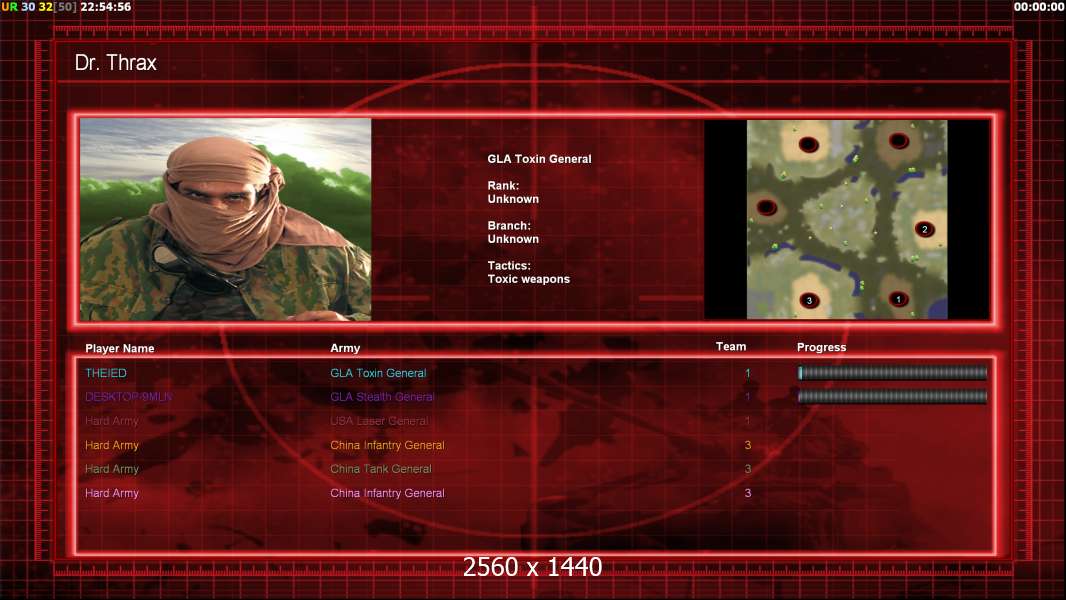Screen dimensions: 1066x600
Task: Click the 00:00:00 timer readout
Action: coord(1038,7)
